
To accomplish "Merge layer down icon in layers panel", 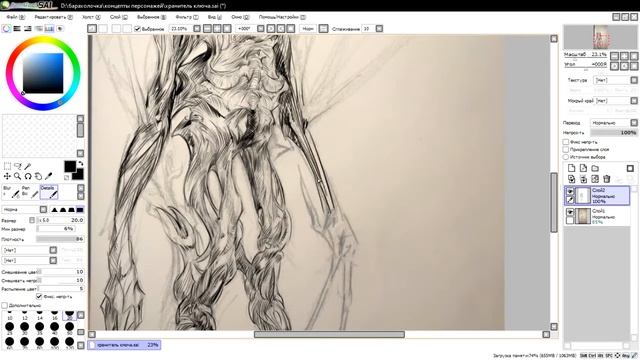I will click(x=583, y=179).
